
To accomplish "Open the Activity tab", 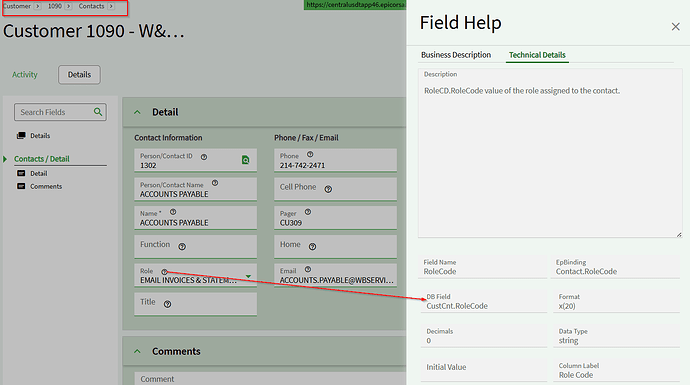I will (25, 74).
